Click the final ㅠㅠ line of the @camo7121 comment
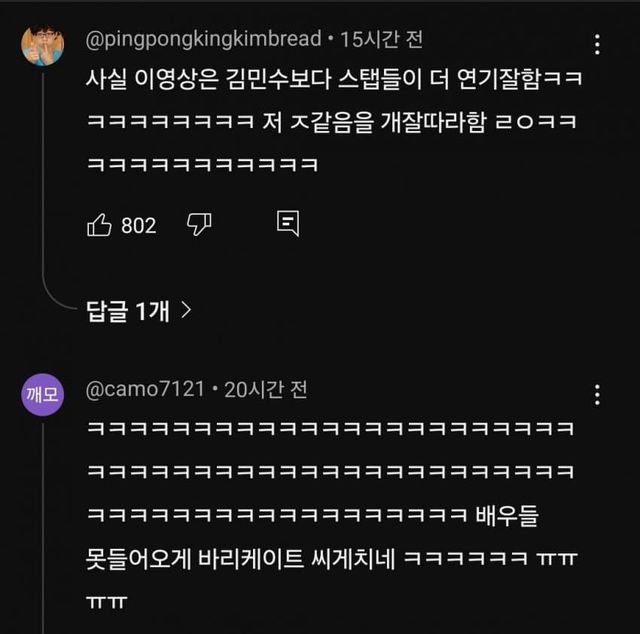 [108, 602]
